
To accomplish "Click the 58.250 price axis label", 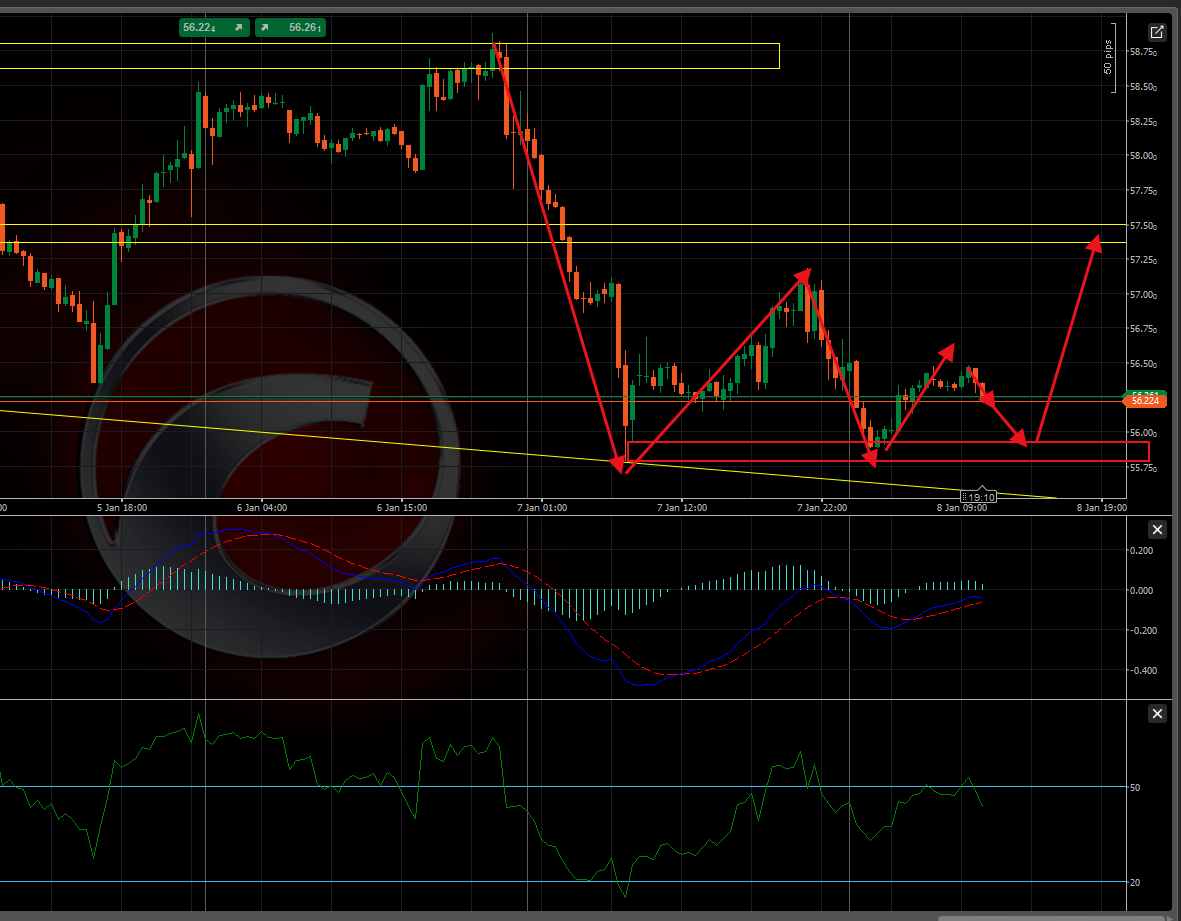I will pyautogui.click(x=1143, y=121).
